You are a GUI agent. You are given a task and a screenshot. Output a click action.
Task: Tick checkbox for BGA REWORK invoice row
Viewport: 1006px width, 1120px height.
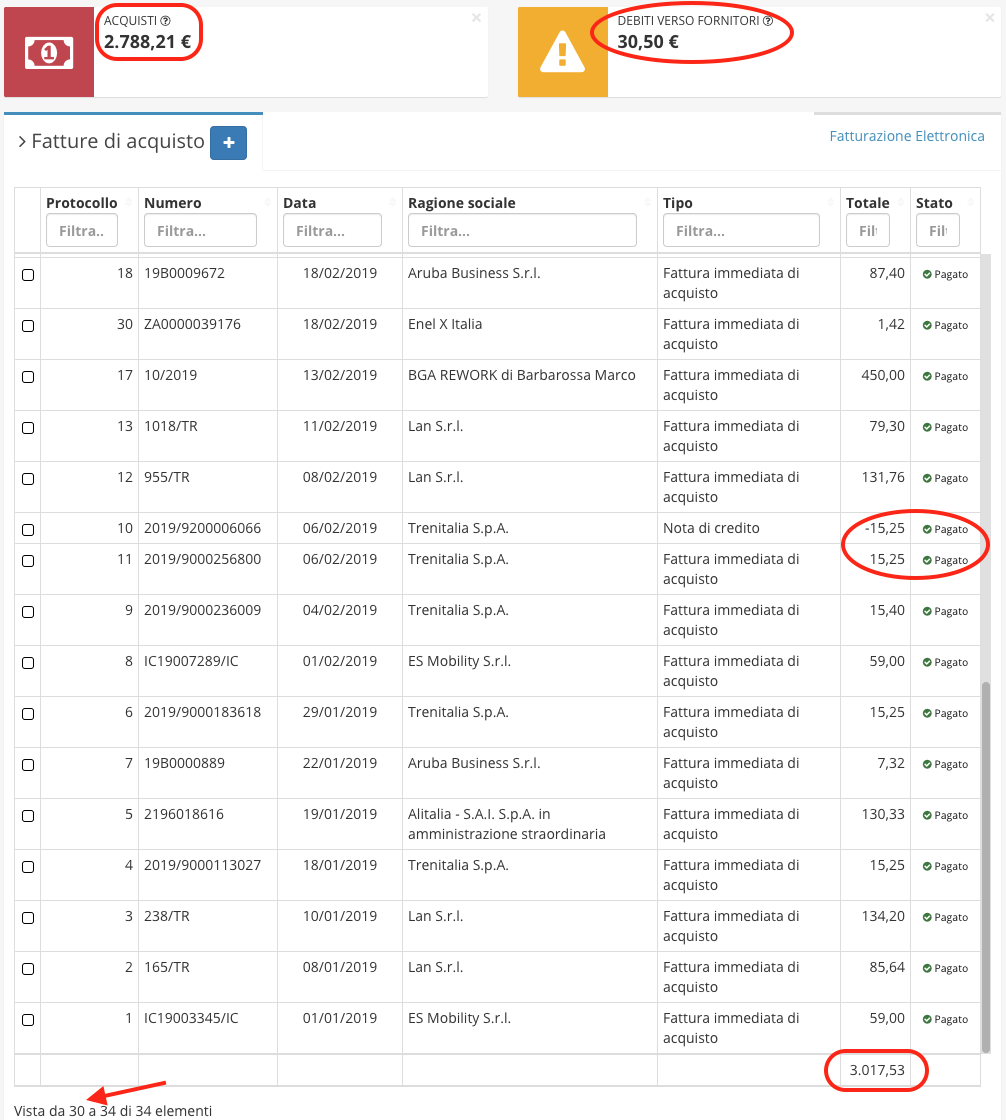point(28,377)
